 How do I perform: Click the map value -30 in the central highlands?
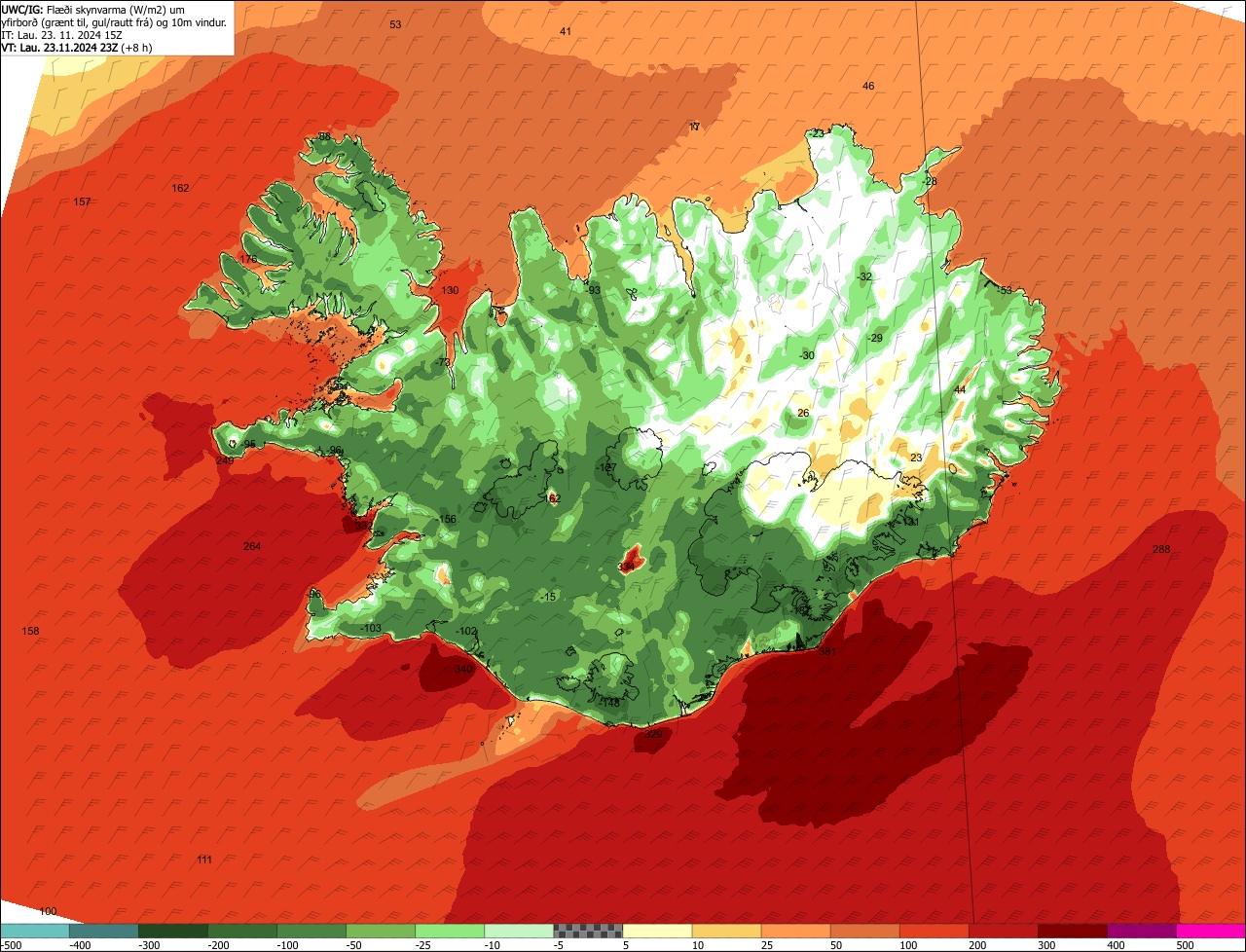806,356
